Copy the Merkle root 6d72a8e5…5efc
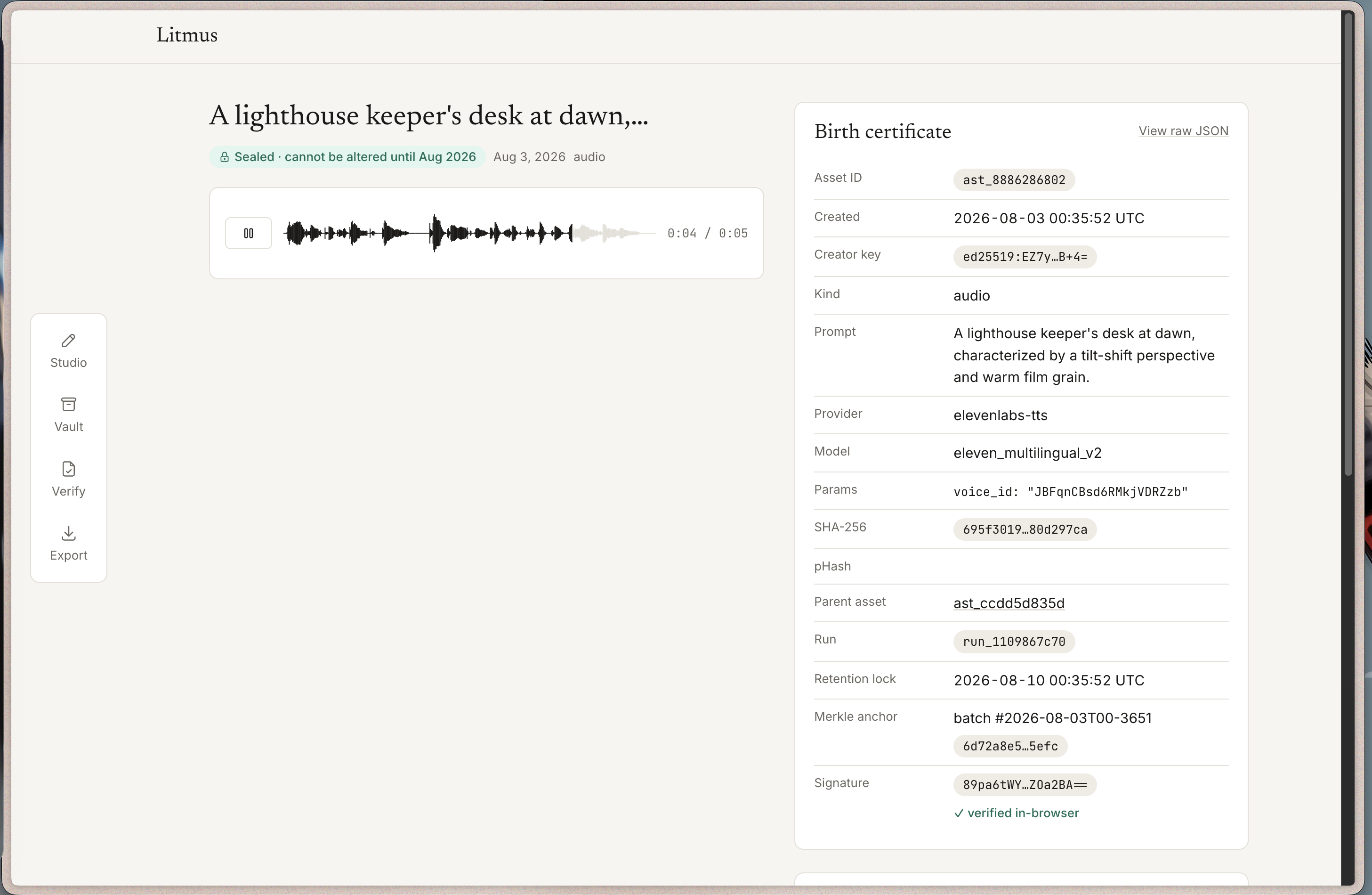Viewport: 1372px width, 895px height. coord(1010,746)
